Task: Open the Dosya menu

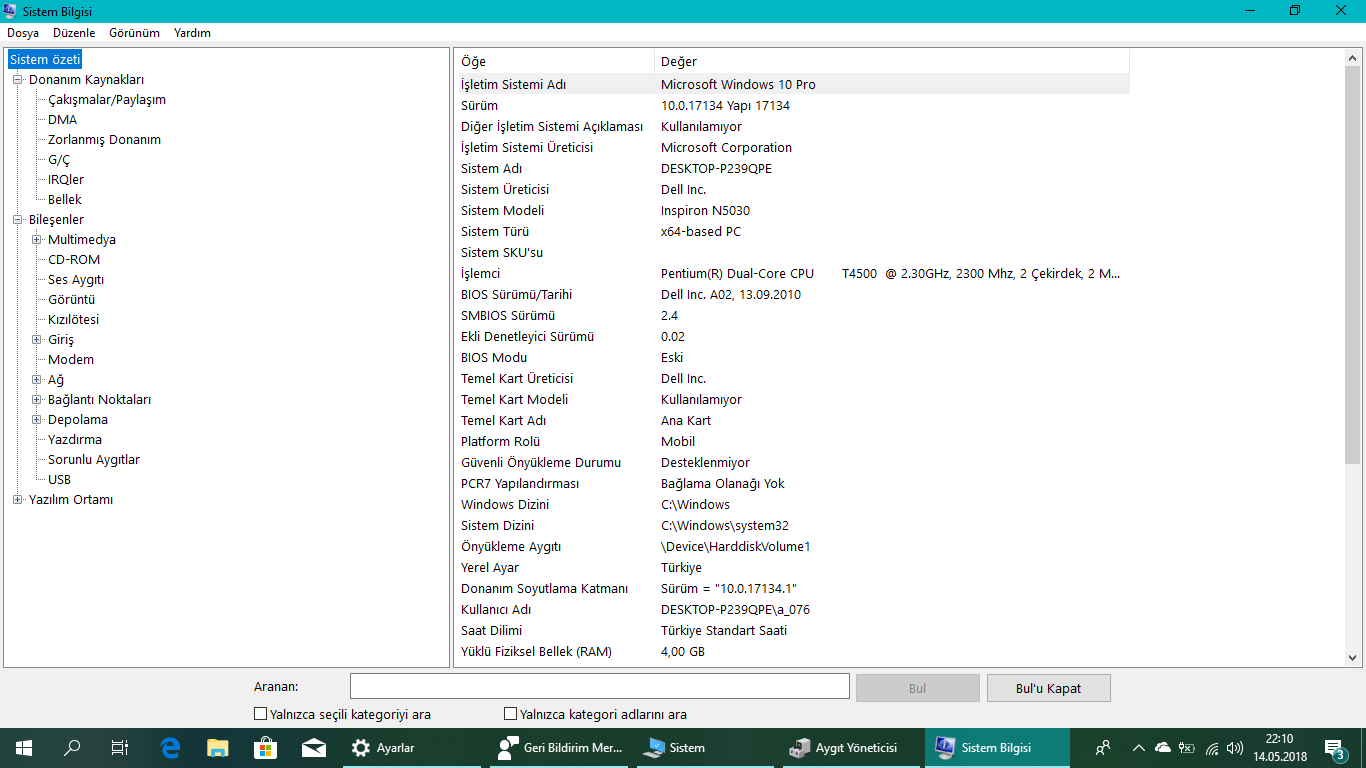Action: coord(23,33)
